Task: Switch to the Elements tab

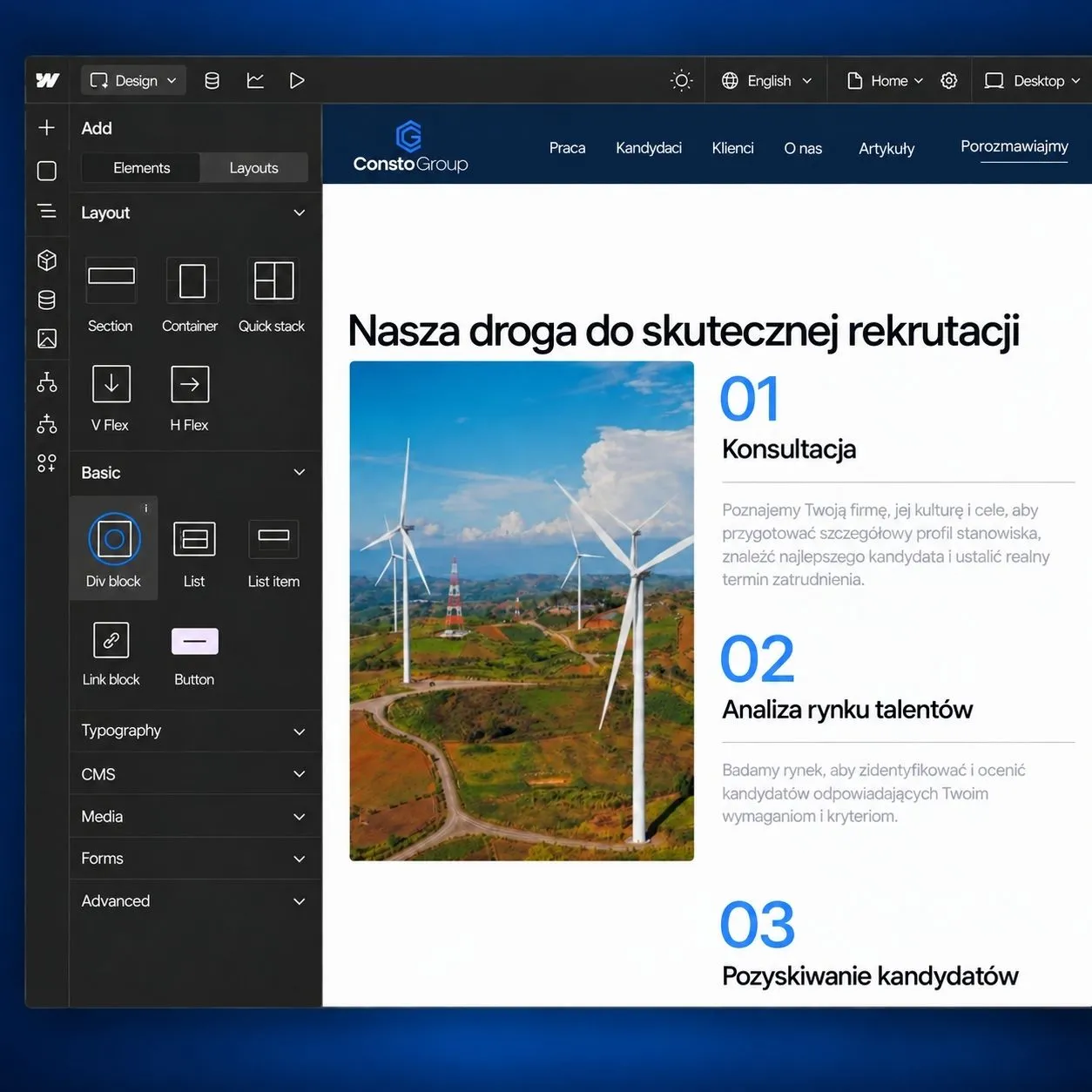Action: (x=141, y=168)
